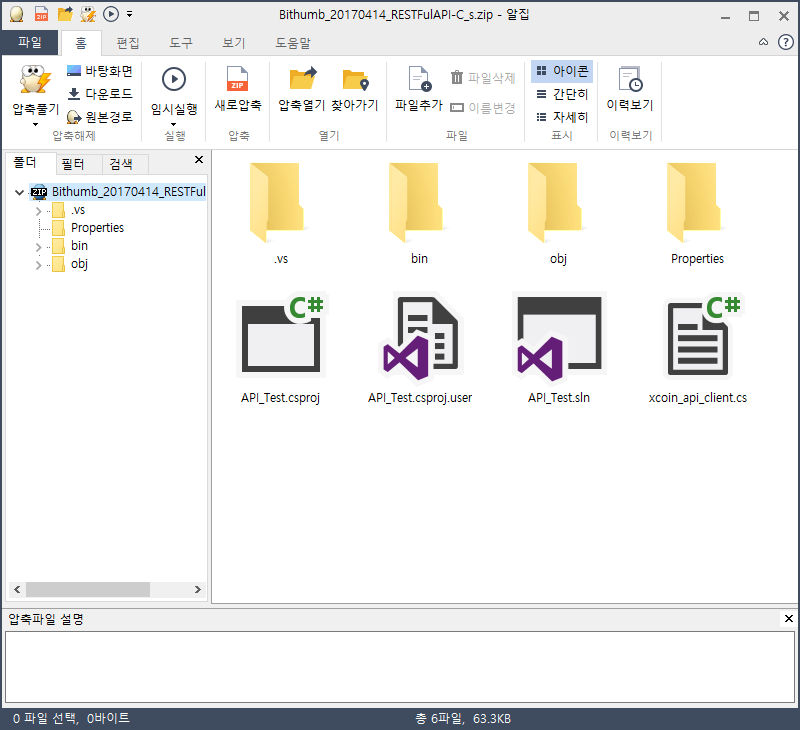Open the quick access toolbar dropdown arrow
This screenshot has width=800, height=730.
pos(130,14)
